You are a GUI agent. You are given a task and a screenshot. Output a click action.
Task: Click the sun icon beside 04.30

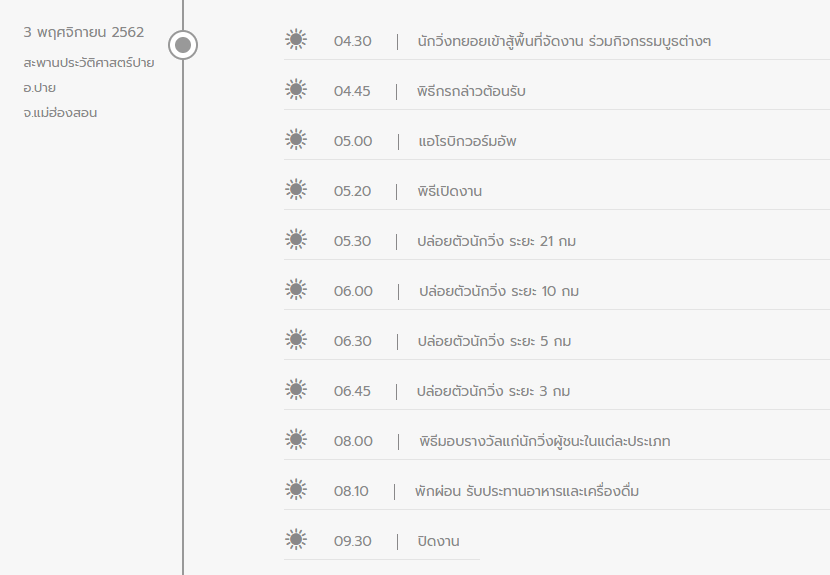[296, 40]
